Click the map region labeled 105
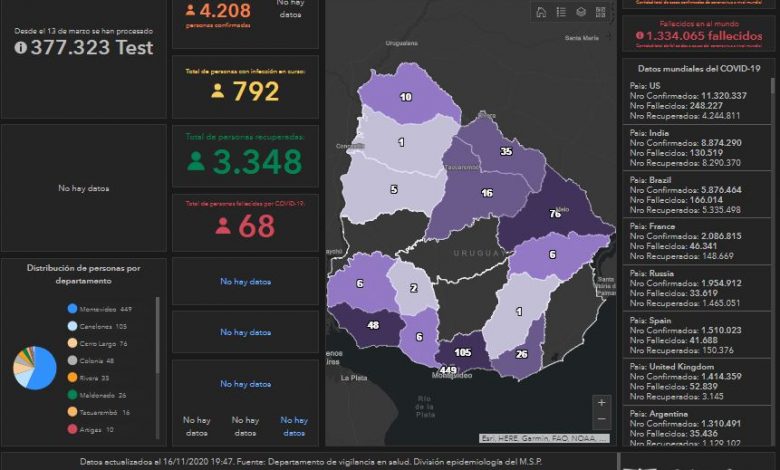 click(462, 352)
